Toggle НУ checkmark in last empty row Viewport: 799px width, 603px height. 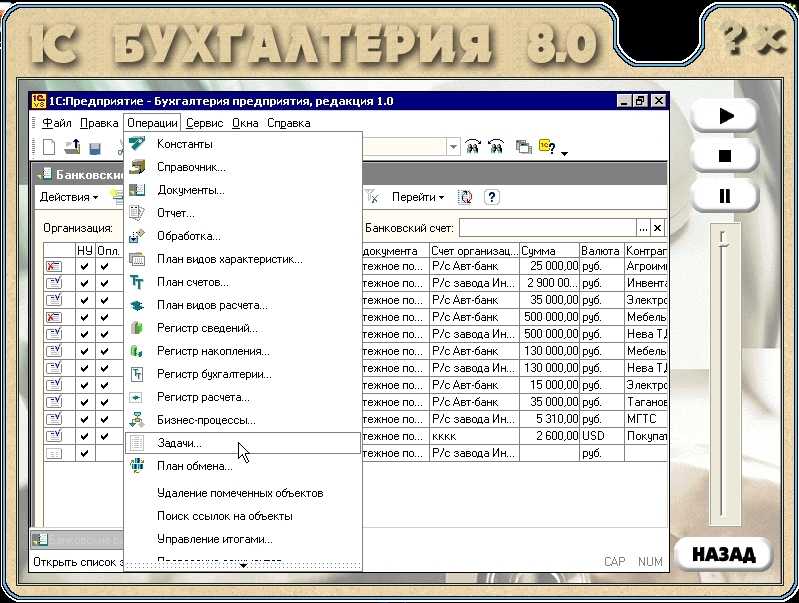pos(85,453)
